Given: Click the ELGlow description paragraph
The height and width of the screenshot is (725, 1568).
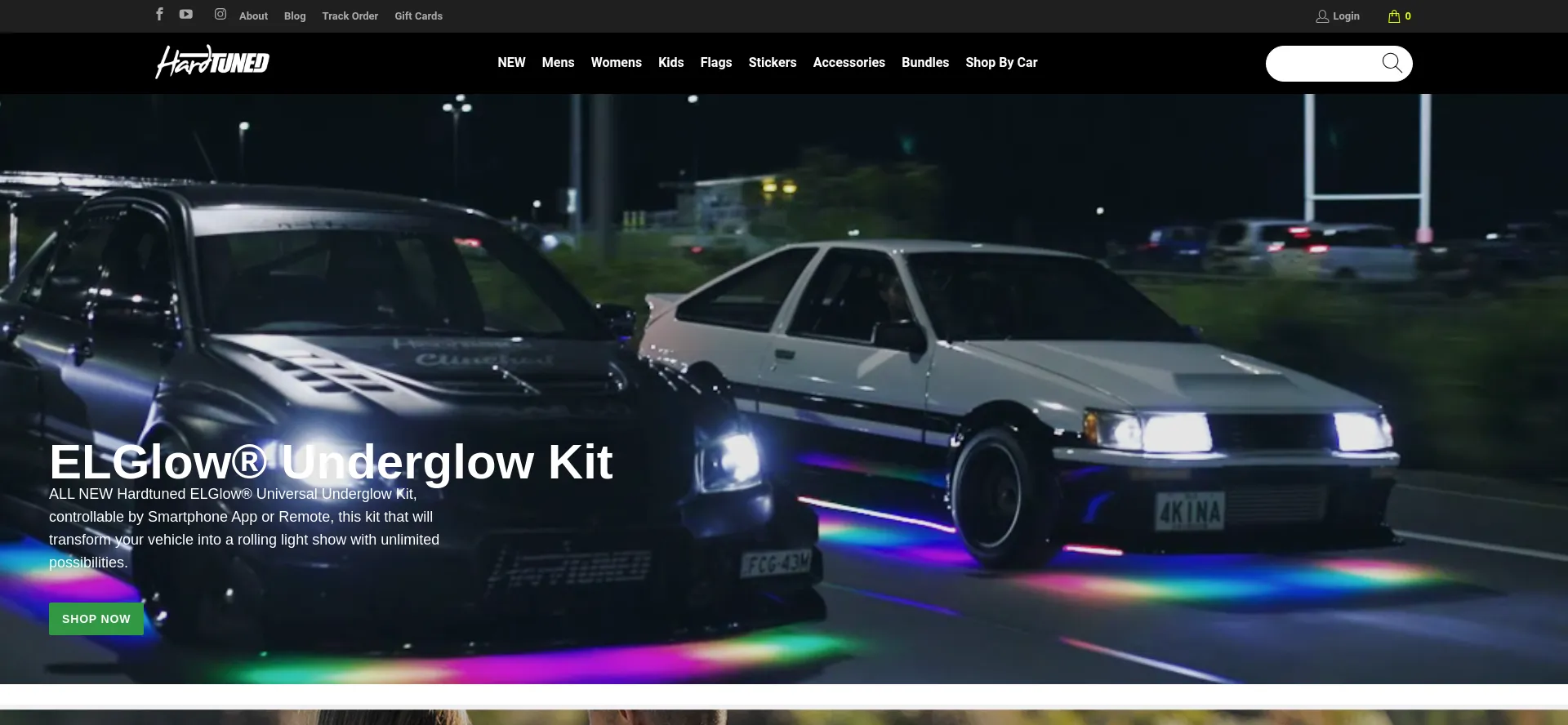Looking at the screenshot, I should pos(244,528).
